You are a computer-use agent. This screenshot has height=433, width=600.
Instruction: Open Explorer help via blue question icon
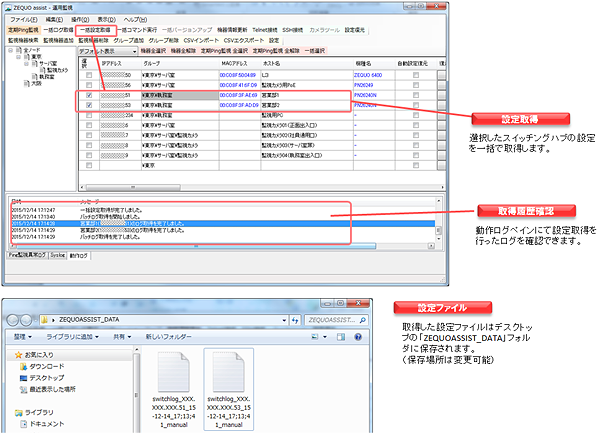(x=358, y=337)
